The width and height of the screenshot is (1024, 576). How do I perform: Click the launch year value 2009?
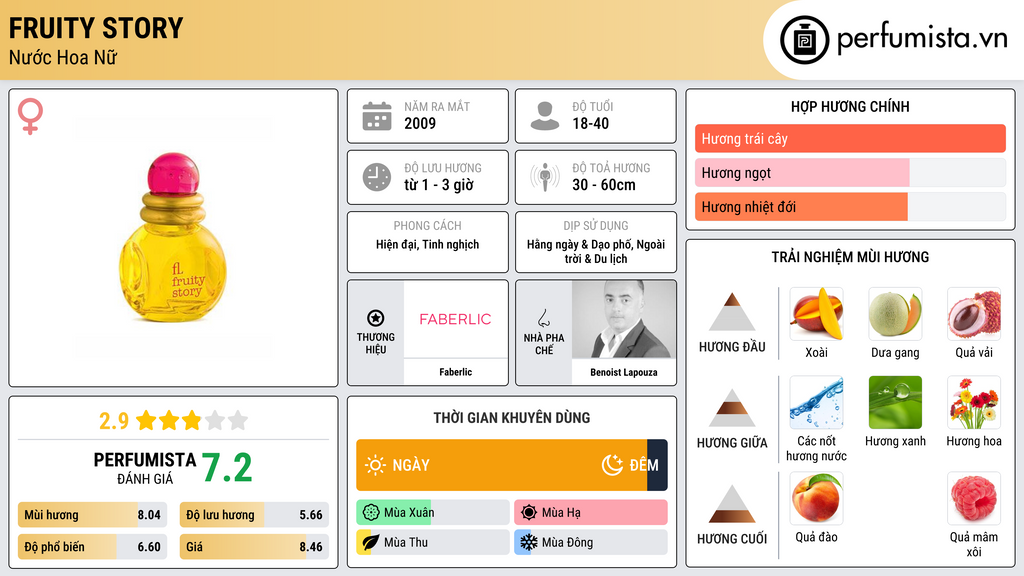click(x=420, y=123)
